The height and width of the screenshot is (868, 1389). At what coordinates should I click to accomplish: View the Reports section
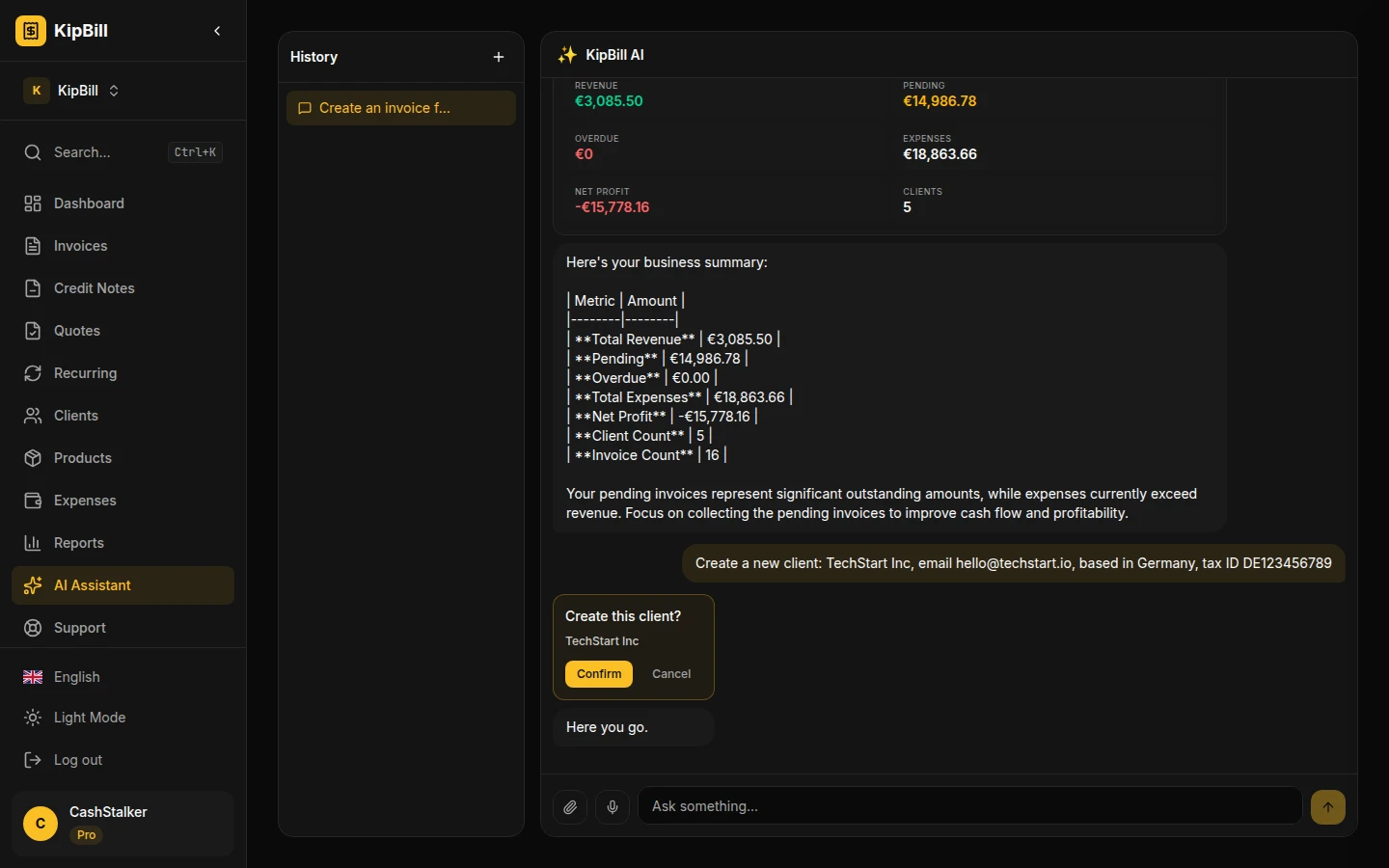click(78, 543)
